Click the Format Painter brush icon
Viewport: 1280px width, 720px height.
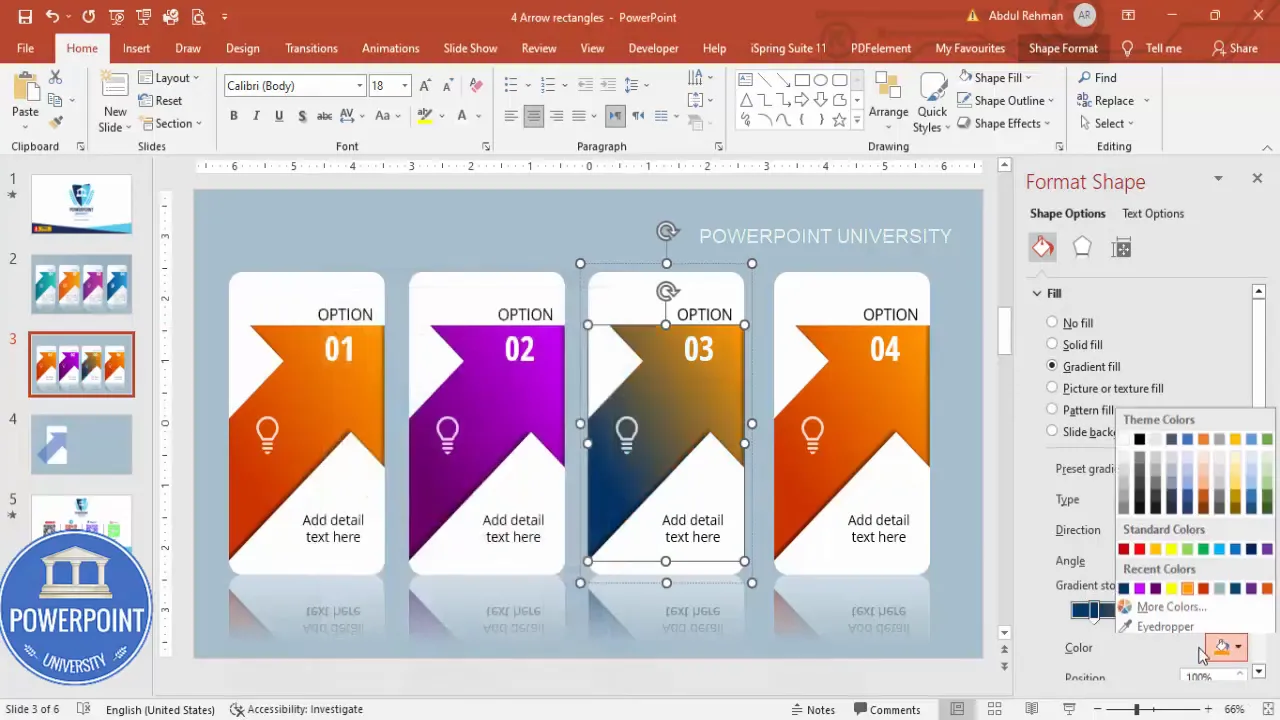[55, 122]
